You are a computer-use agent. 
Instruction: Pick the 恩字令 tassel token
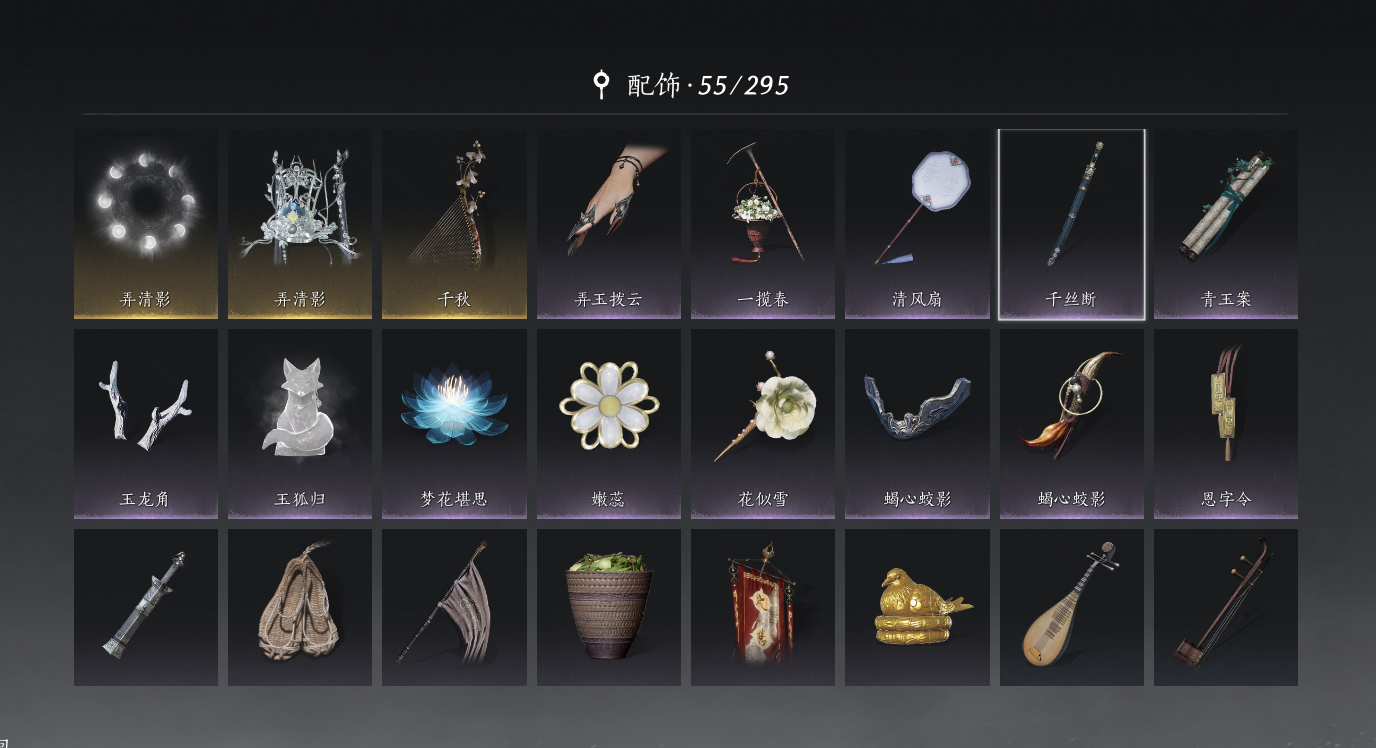click(1226, 424)
